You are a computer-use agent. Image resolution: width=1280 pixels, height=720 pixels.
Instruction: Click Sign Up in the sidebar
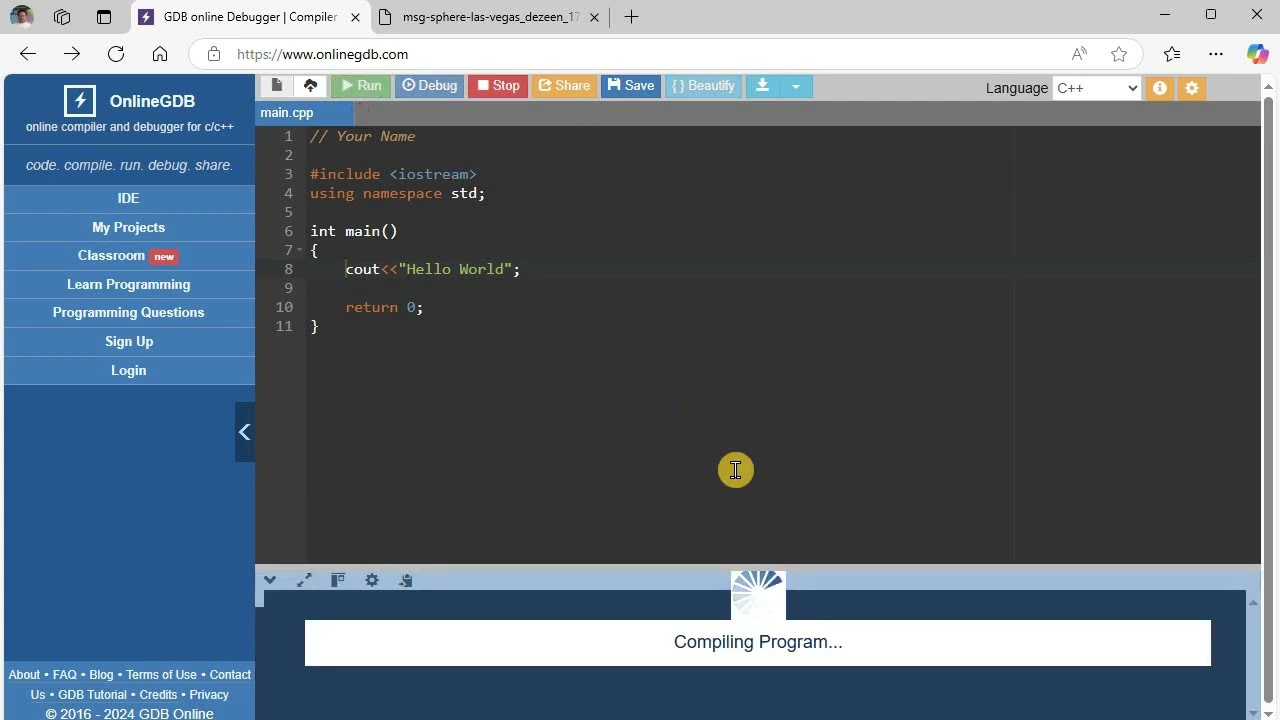pos(129,341)
